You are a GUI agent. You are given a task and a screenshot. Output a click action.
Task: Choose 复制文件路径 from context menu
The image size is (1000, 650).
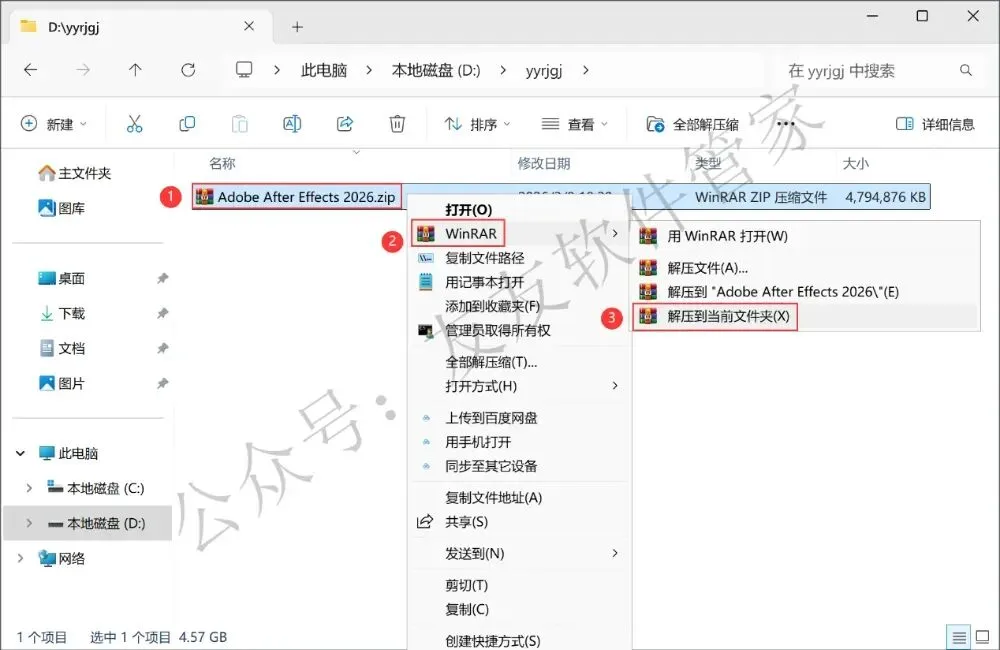[x=485, y=258]
